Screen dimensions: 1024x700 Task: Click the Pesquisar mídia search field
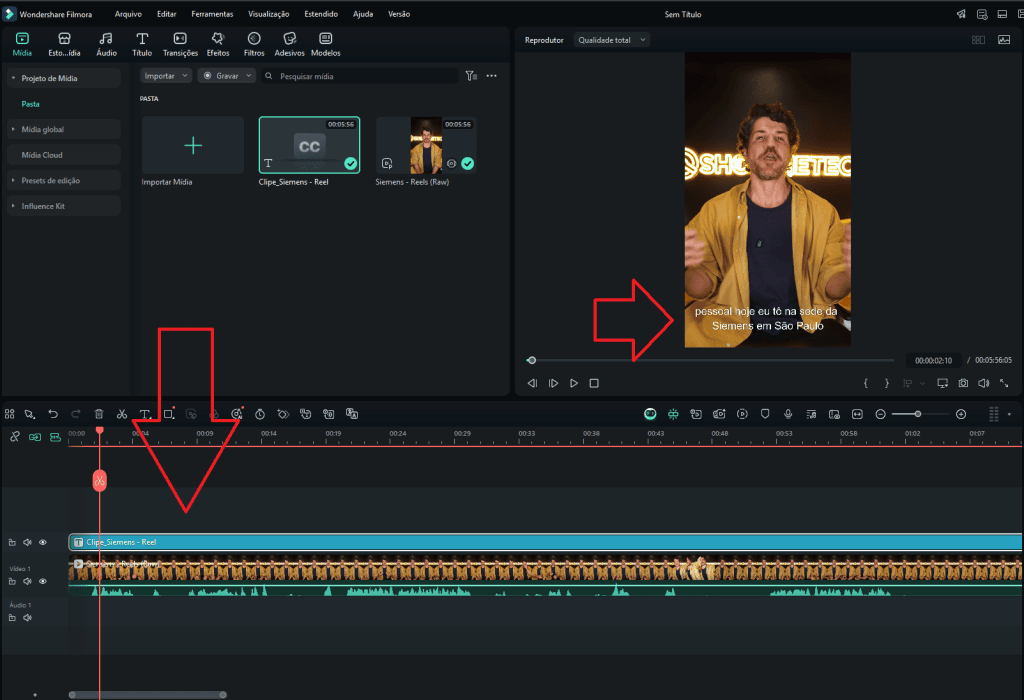360,76
